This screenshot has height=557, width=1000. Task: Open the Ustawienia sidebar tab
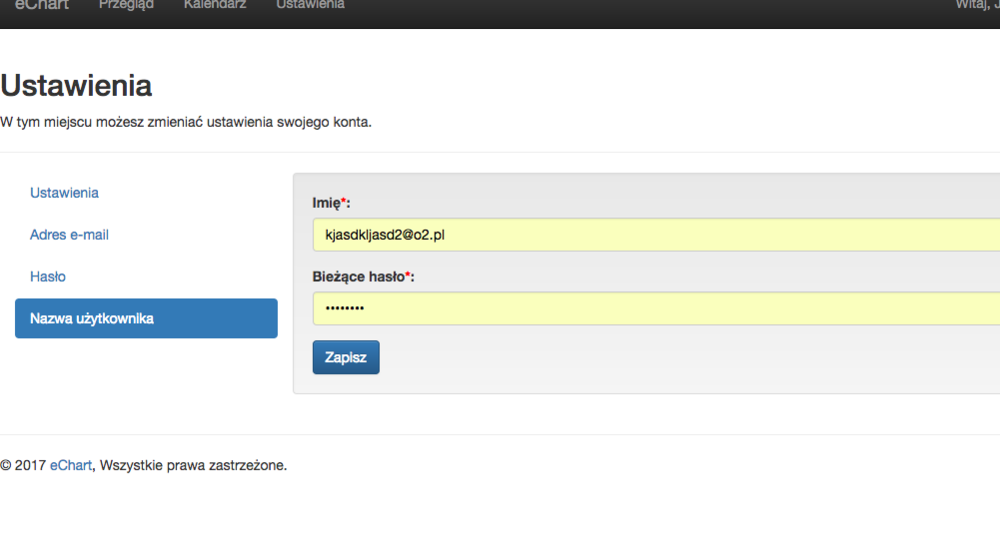tap(64, 193)
